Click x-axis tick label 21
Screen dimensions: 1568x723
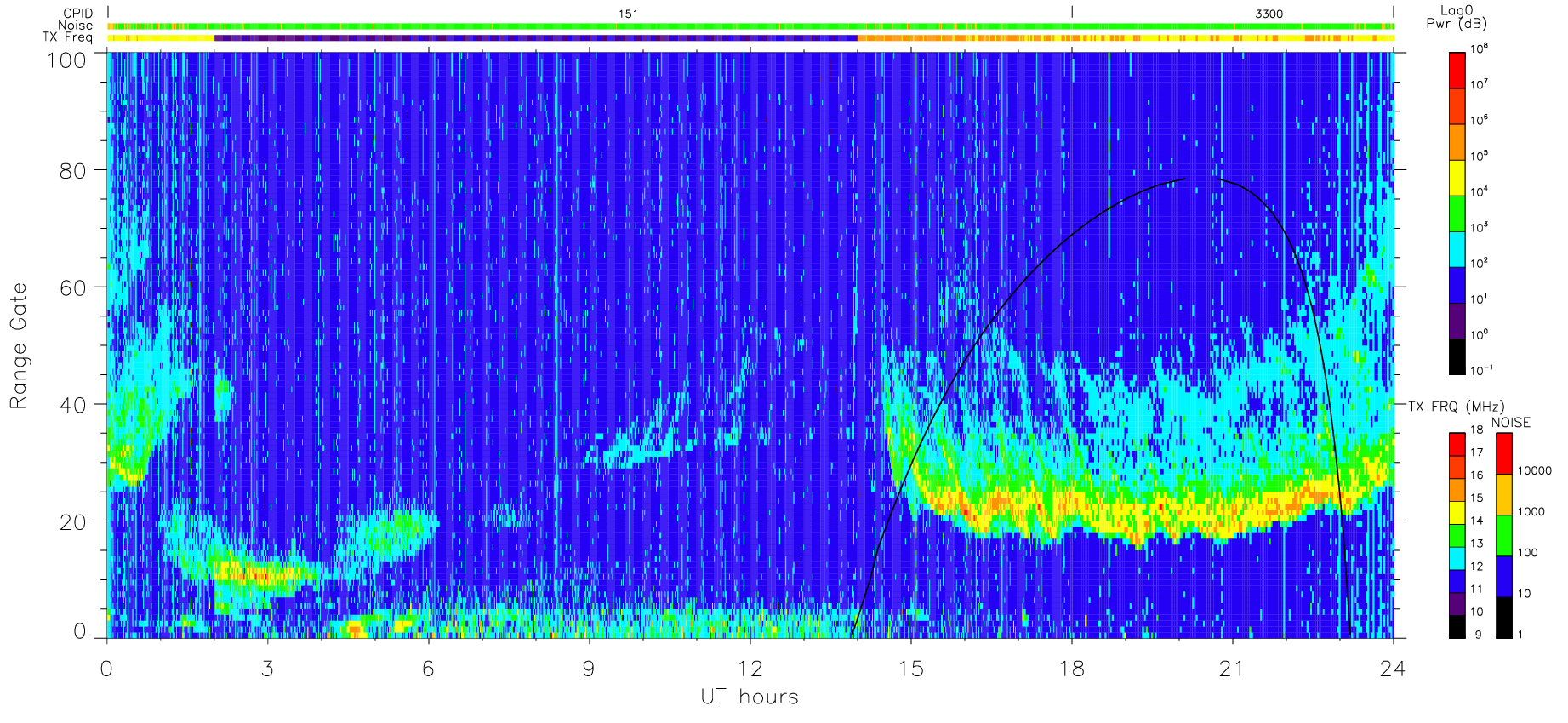point(1231,669)
